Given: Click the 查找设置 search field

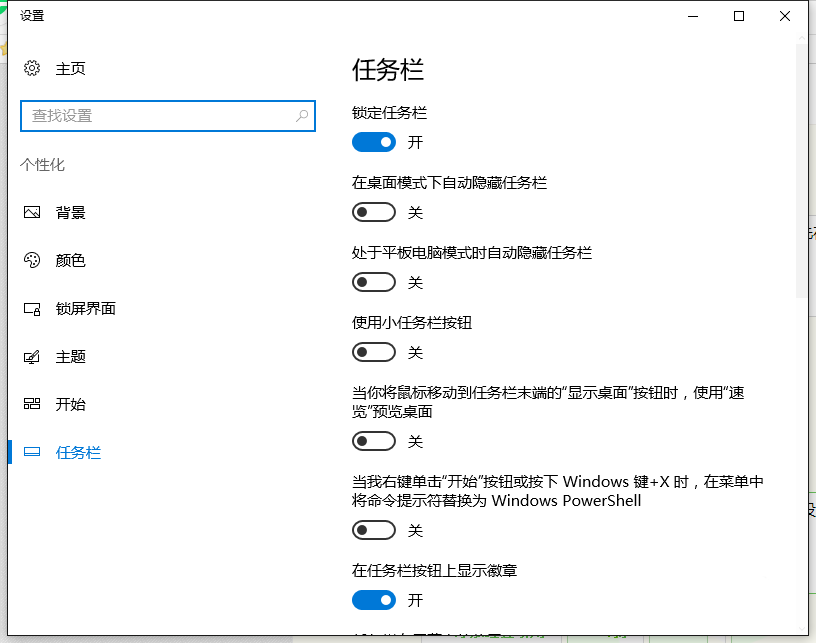Looking at the screenshot, I should click(160, 116).
